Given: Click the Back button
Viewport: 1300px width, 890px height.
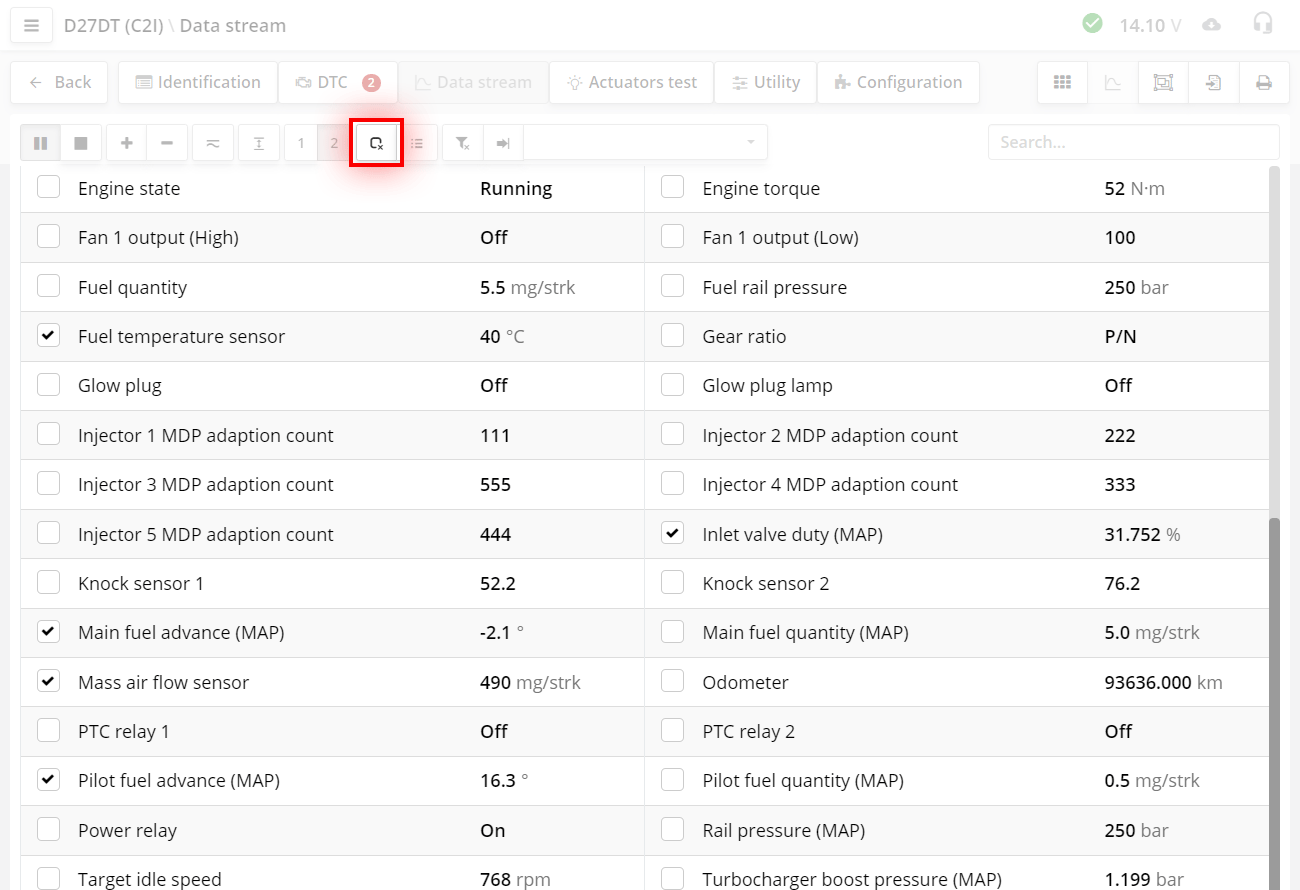Looking at the screenshot, I should pos(59,82).
